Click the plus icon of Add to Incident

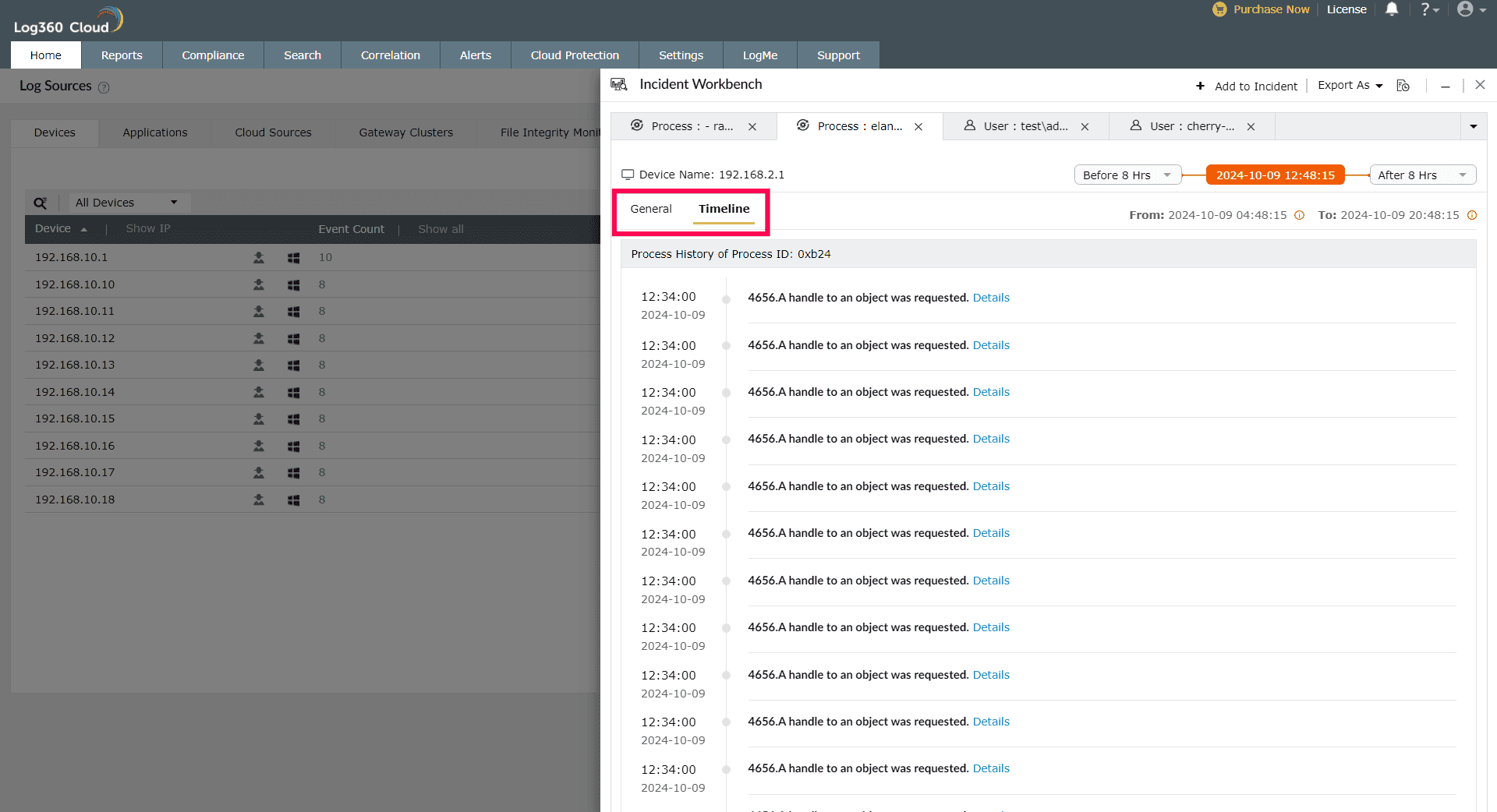click(1201, 86)
